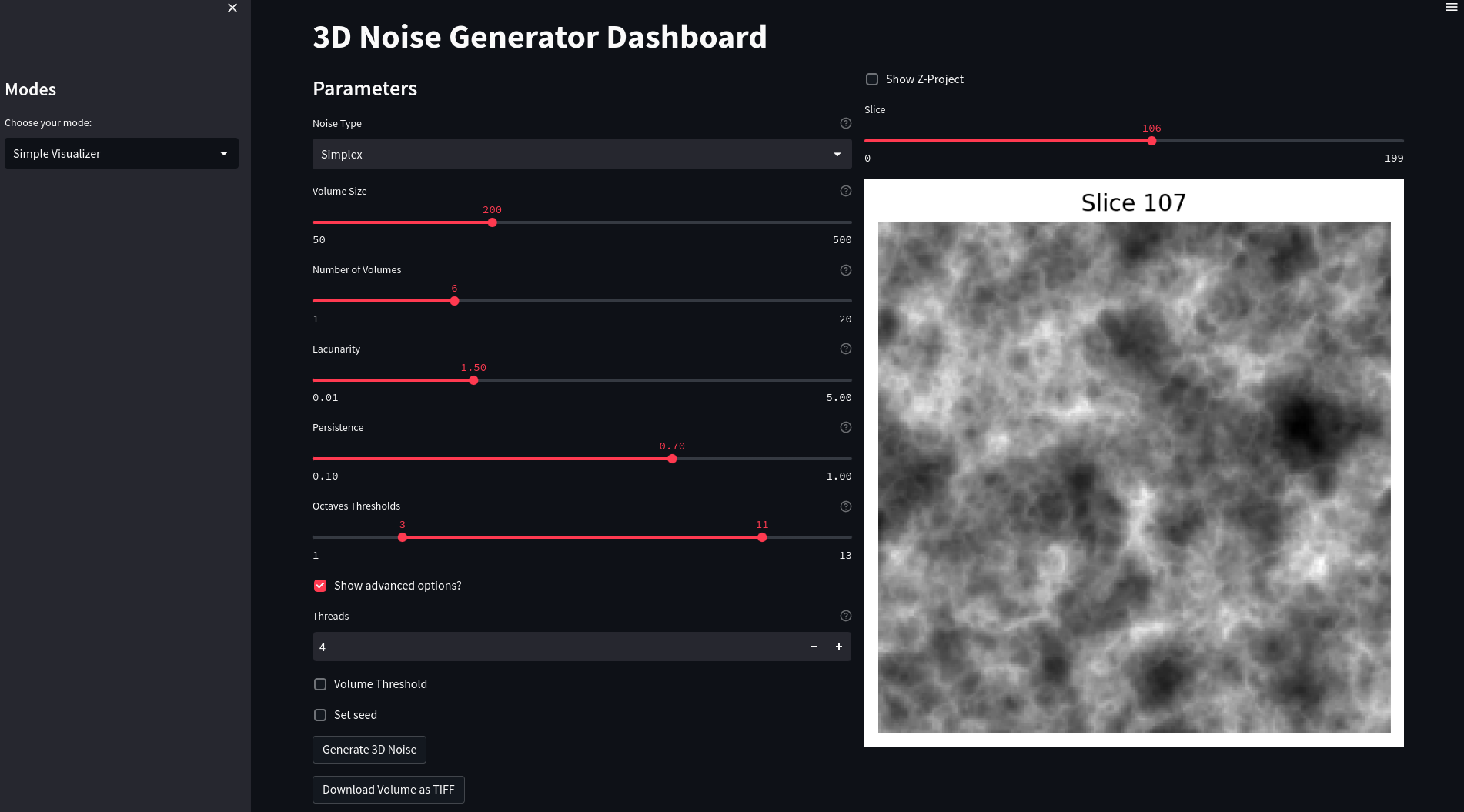This screenshot has height=812, width=1464.
Task: Click the Persistence minimum value 0.10
Action: pos(326,476)
